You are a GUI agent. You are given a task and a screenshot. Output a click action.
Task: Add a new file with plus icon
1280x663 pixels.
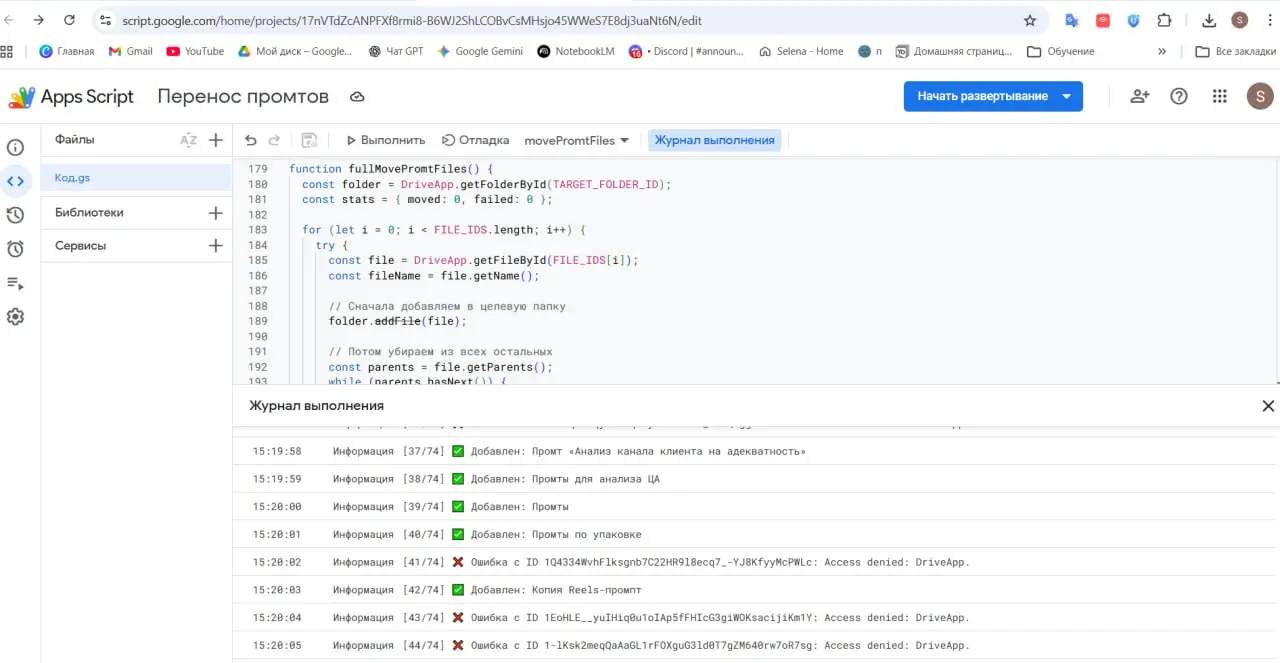[215, 140]
